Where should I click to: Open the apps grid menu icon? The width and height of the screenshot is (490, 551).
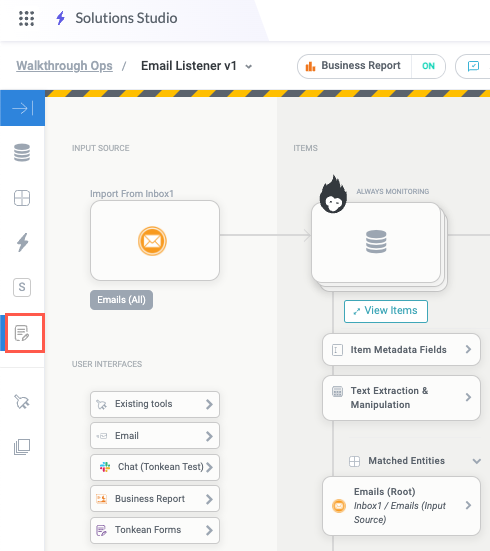pyautogui.click(x=26, y=18)
